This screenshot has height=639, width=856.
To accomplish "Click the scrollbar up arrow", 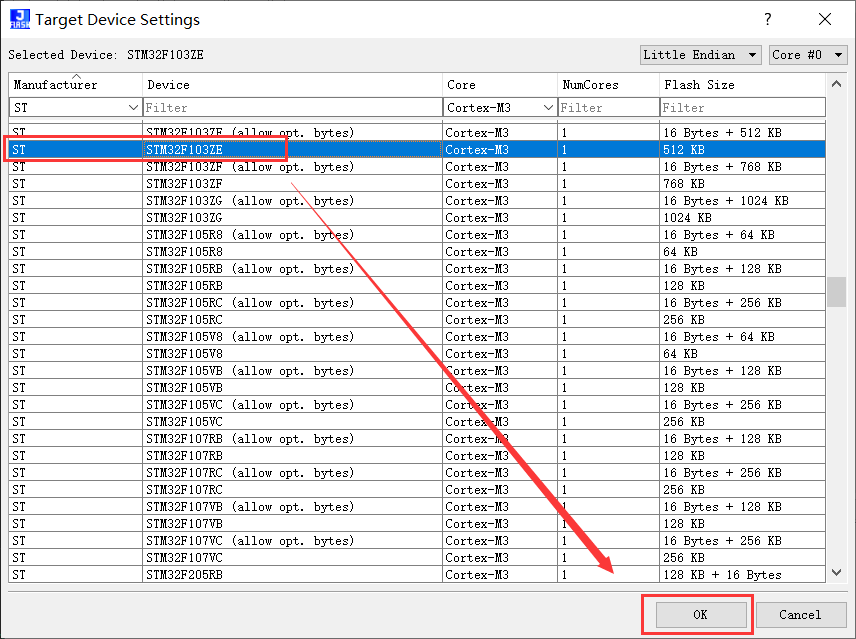I will pos(836,84).
